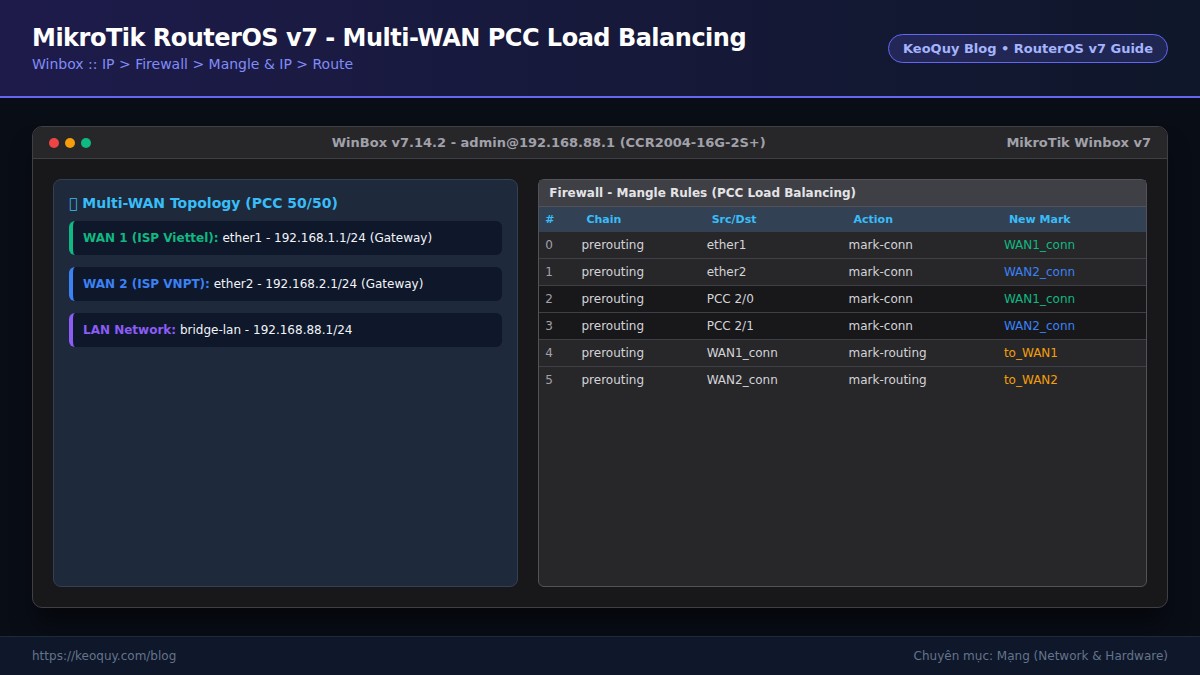
Task: Click the Winbox IP Firewall Mangle breadcrumb
Action: pyautogui.click(x=192, y=64)
